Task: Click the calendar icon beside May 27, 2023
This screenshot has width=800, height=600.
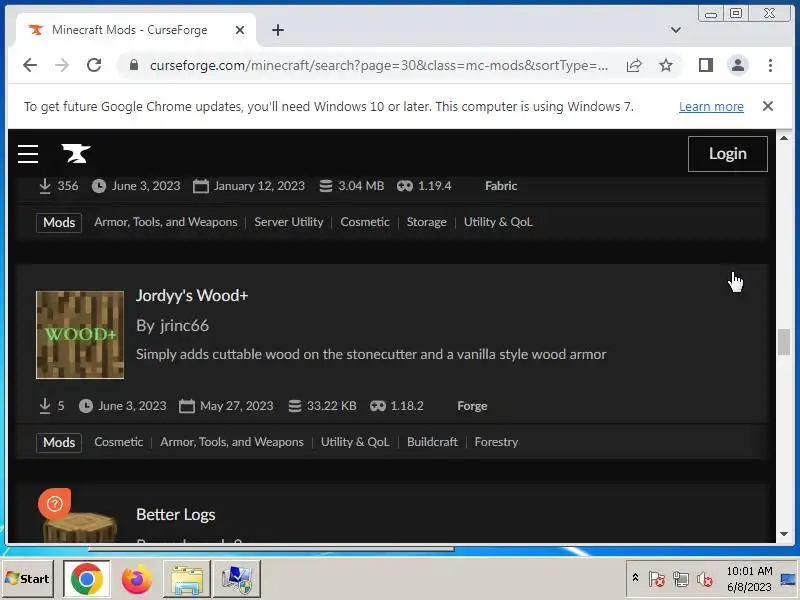Action: pyautogui.click(x=187, y=406)
